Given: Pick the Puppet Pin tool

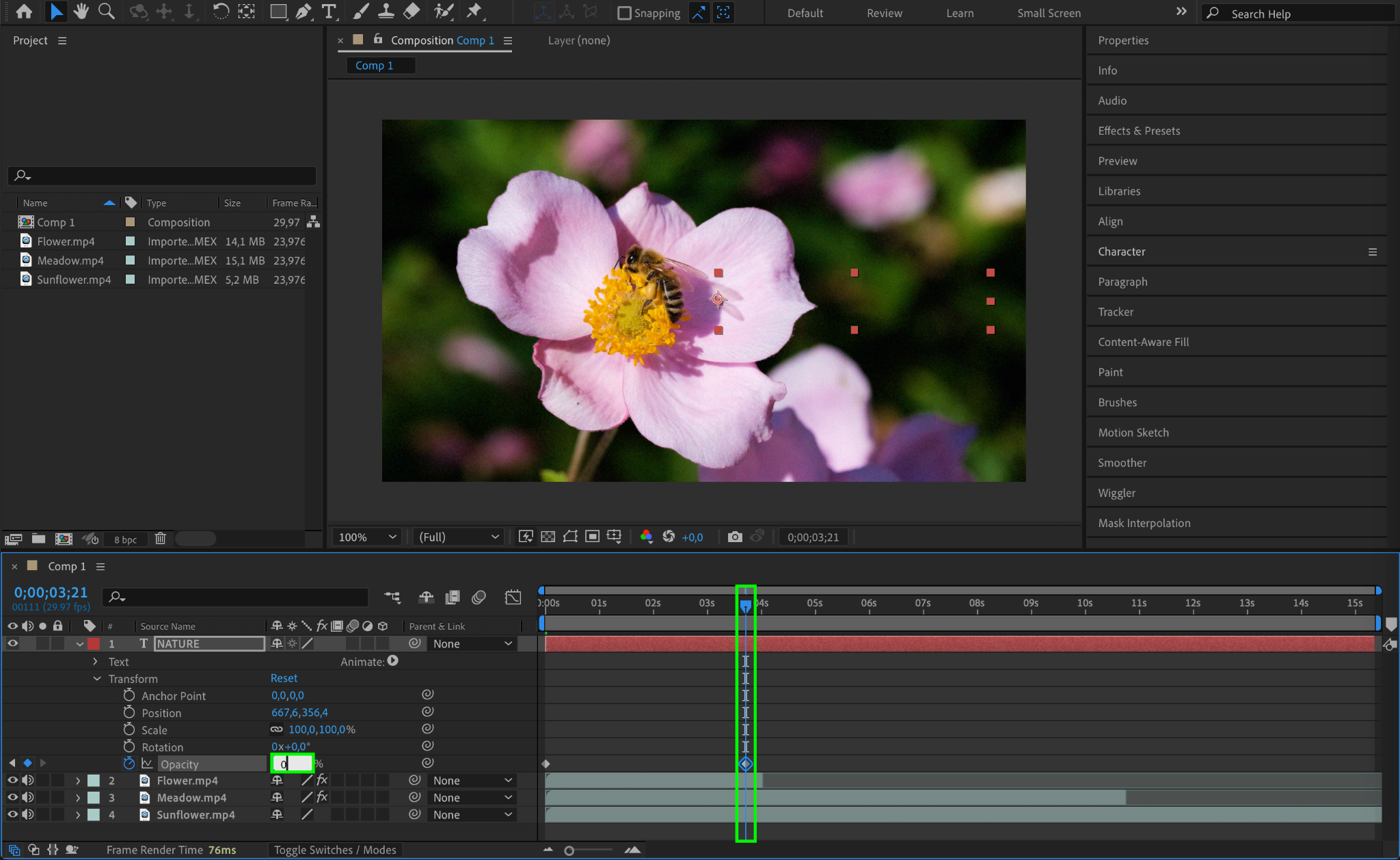Looking at the screenshot, I should (474, 12).
